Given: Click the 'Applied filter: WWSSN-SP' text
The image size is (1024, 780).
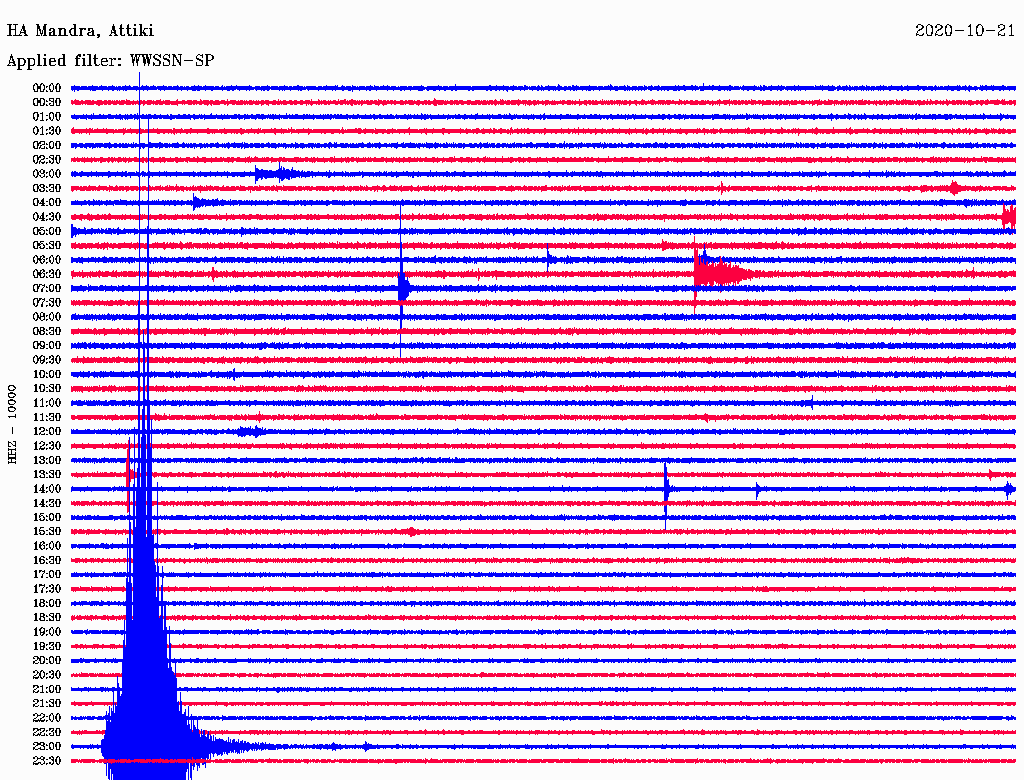Looking at the screenshot, I should click(110, 61).
